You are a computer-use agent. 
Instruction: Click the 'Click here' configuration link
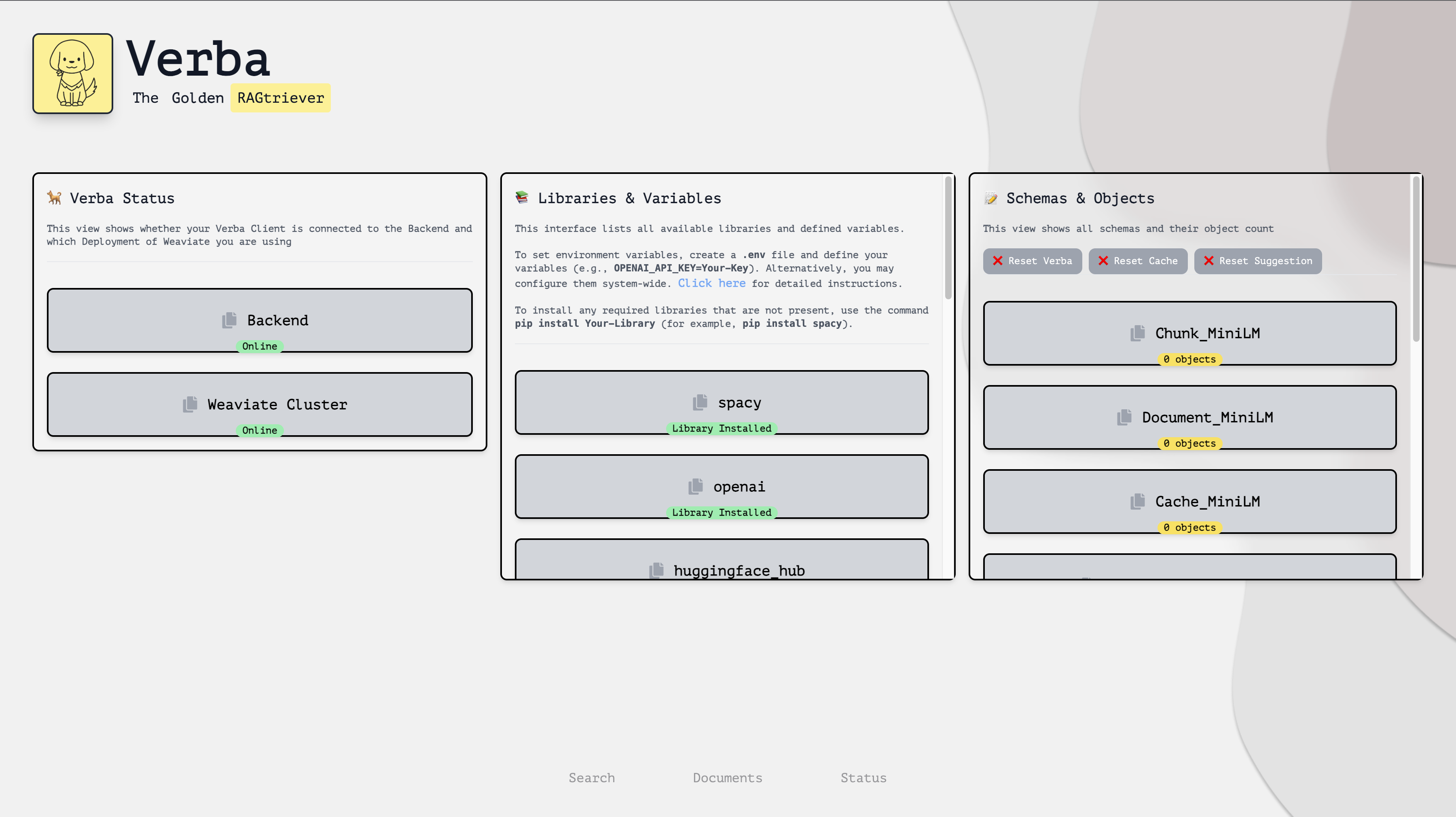pyautogui.click(x=712, y=283)
